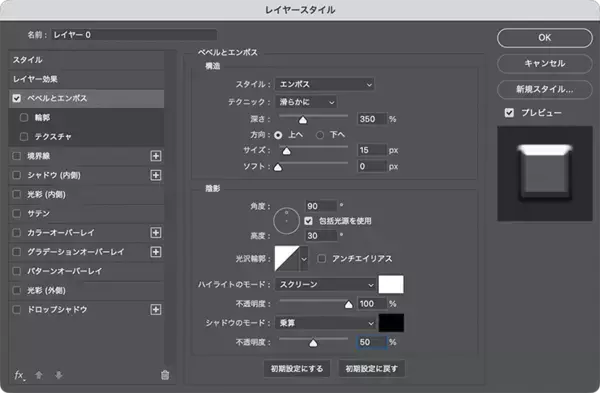Click plus icon beside カラーオーバーレイ
The width and height of the screenshot is (600, 393).
click(155, 233)
